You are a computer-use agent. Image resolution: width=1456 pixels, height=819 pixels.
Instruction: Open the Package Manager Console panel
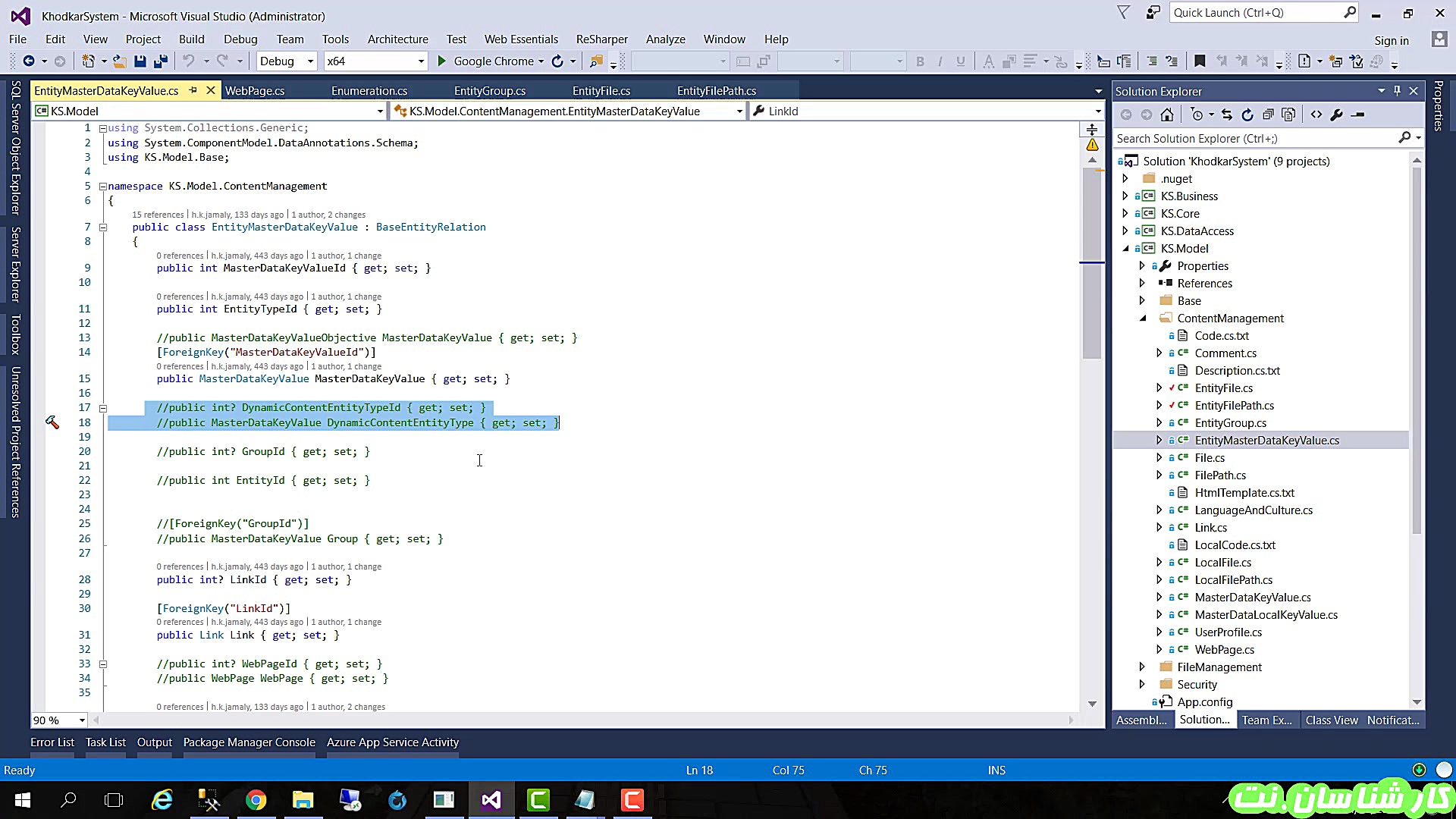249,742
